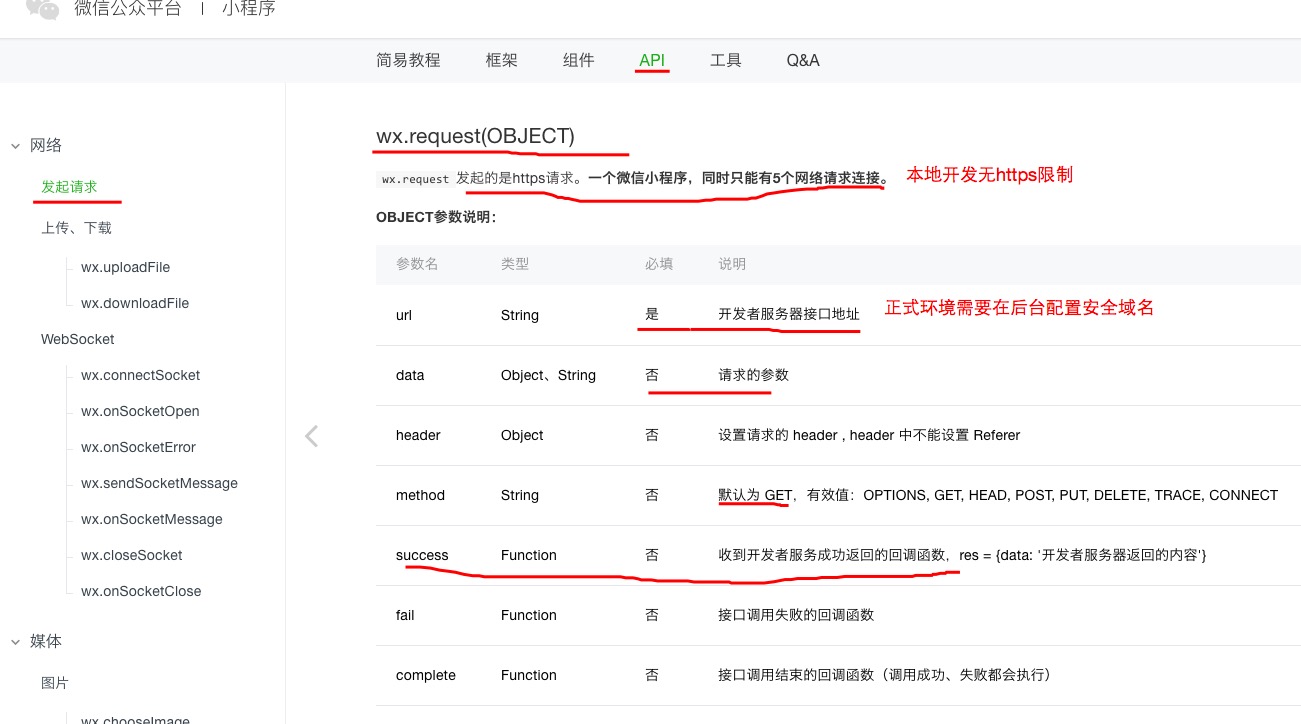The image size is (1301, 724).
Task: Switch to the 框架 tab
Action: coord(501,60)
